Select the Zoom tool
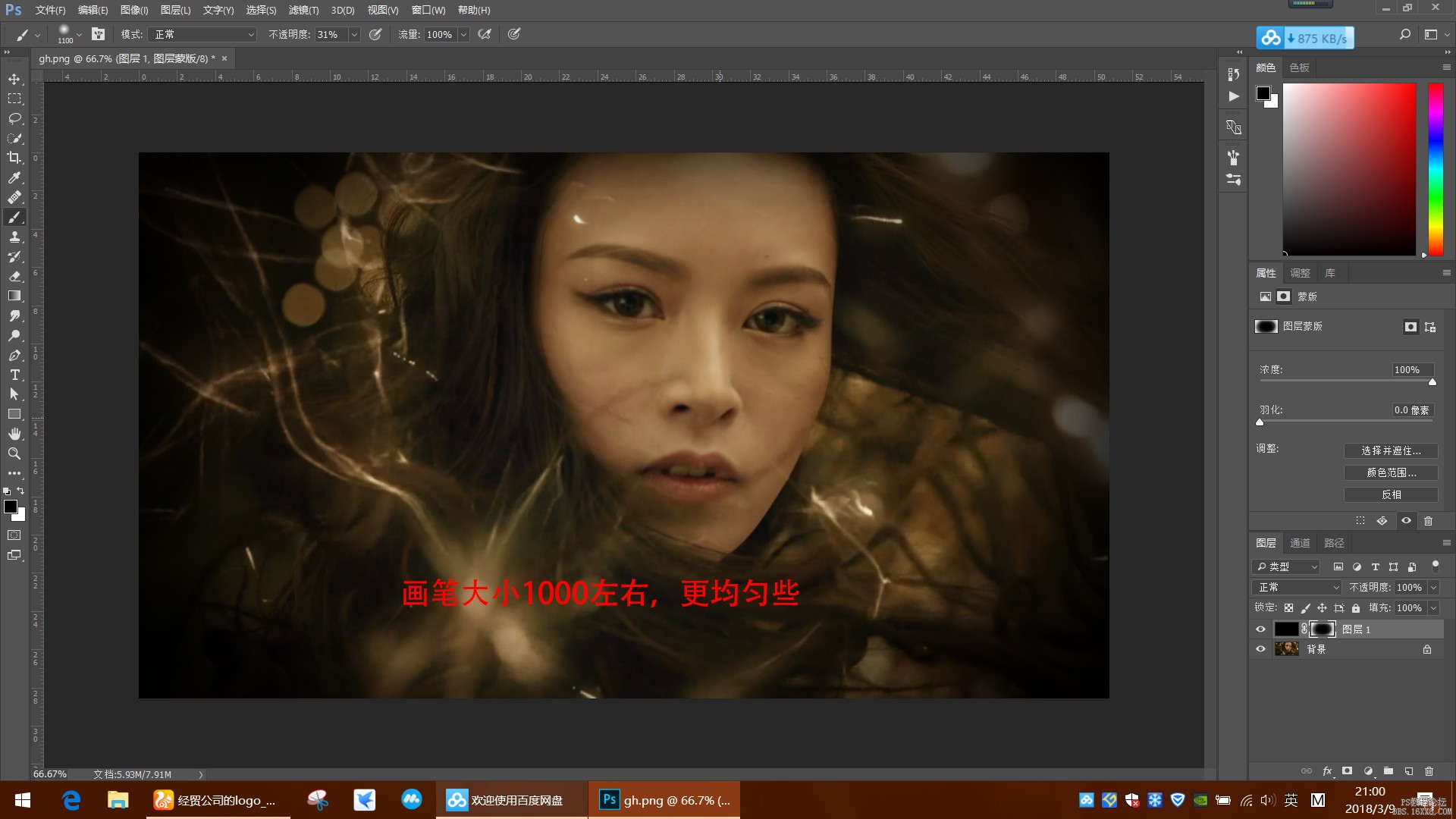This screenshot has width=1456, height=819. click(14, 453)
